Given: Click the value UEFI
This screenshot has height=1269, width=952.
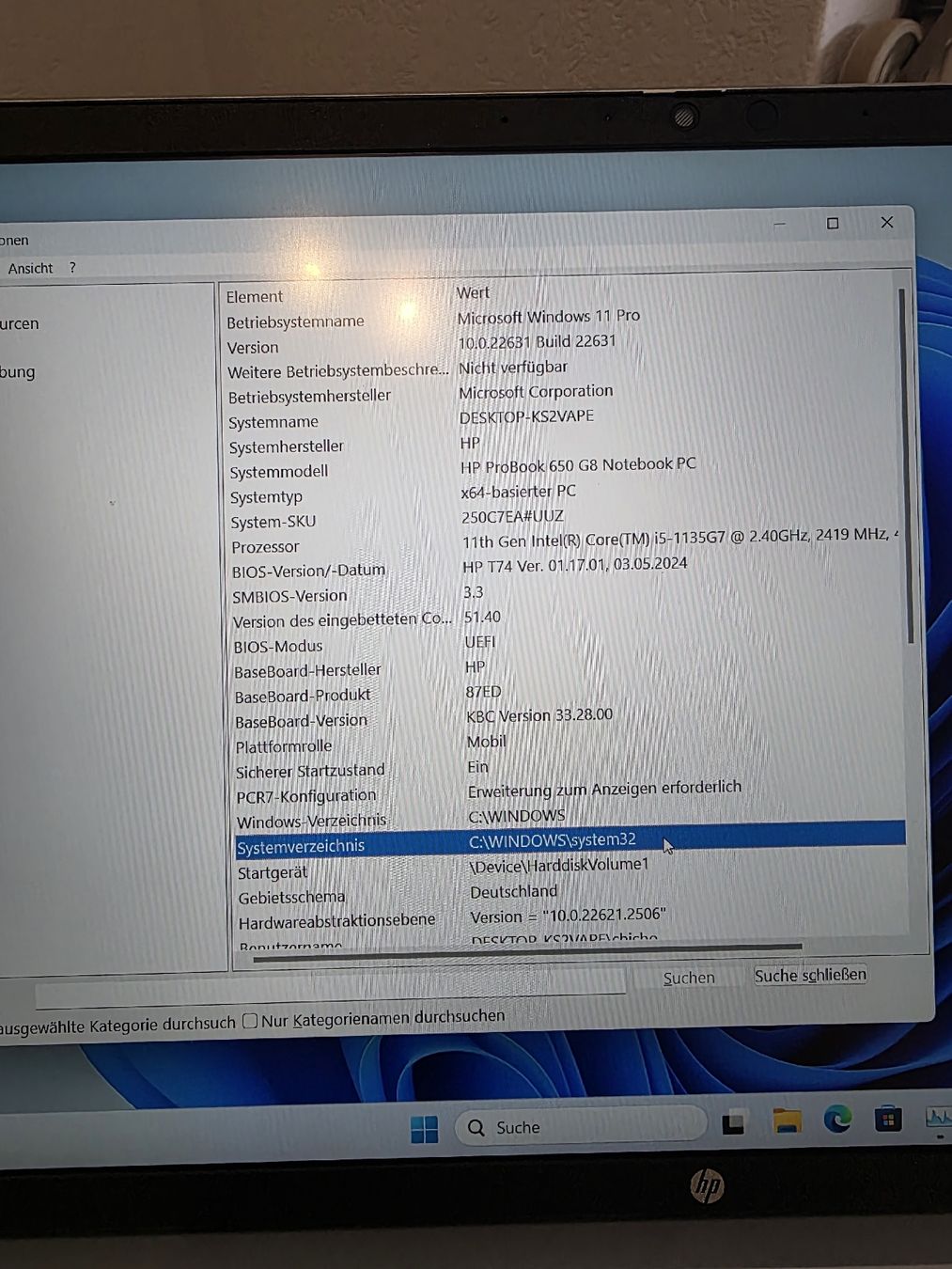Looking at the screenshot, I should pyautogui.click(x=479, y=642).
